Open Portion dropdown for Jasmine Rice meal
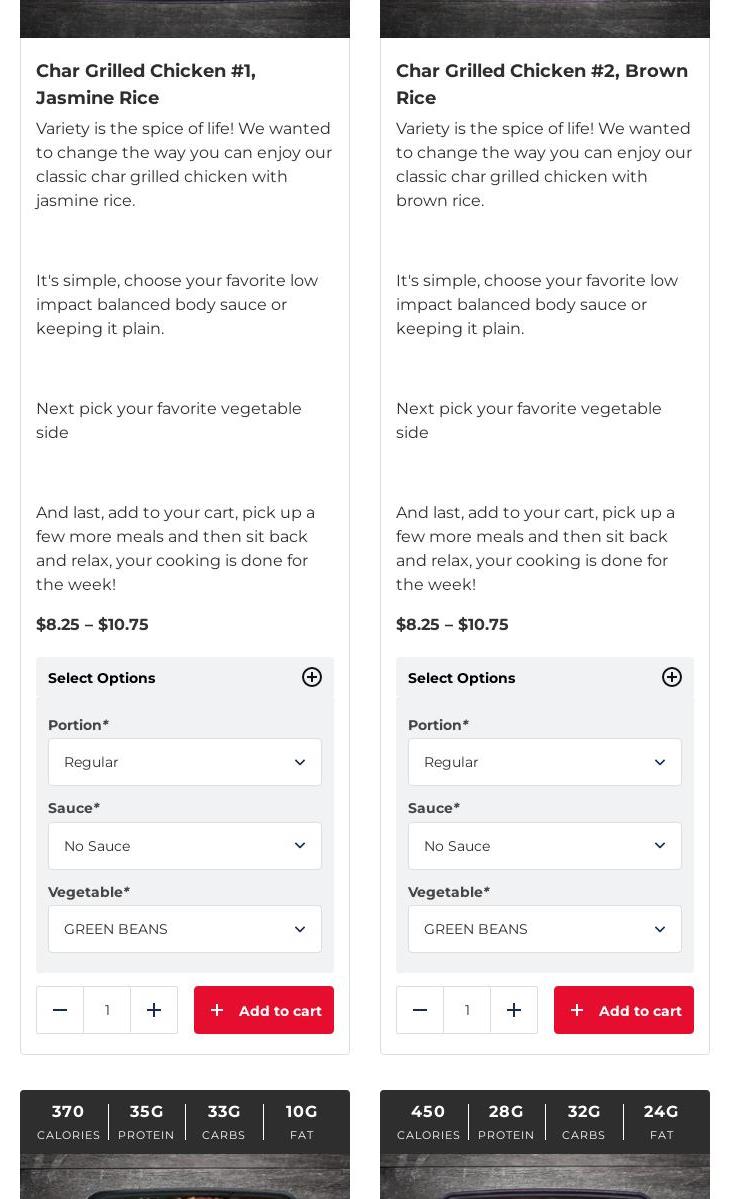Image resolution: width=750 pixels, height=1199 pixels. point(185,762)
